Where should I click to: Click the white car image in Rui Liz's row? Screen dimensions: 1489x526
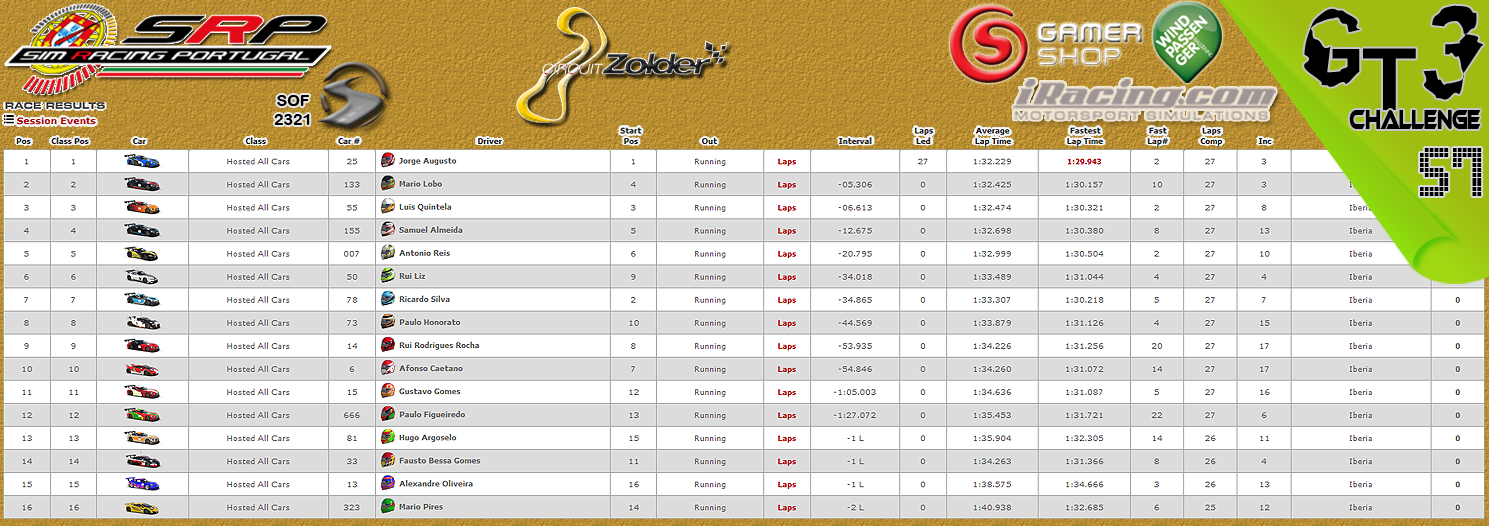(x=141, y=277)
